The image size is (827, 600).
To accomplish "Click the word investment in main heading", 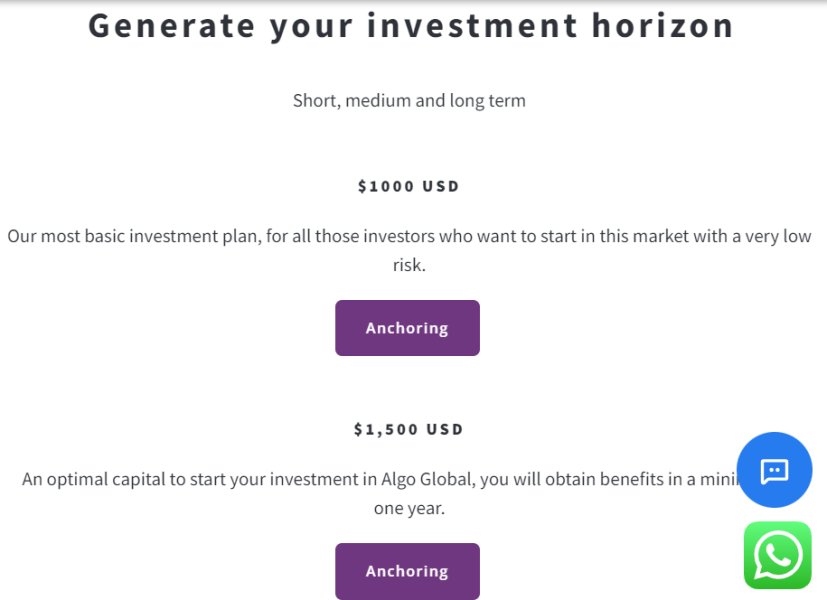I will click(x=472, y=26).
